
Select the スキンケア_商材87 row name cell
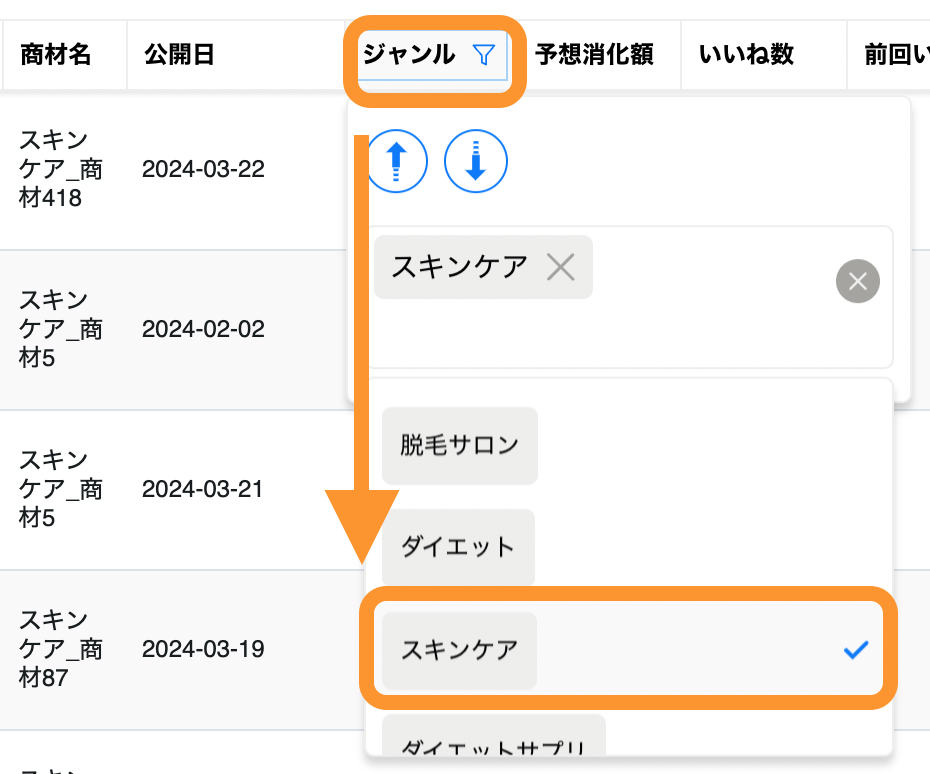(x=61, y=649)
